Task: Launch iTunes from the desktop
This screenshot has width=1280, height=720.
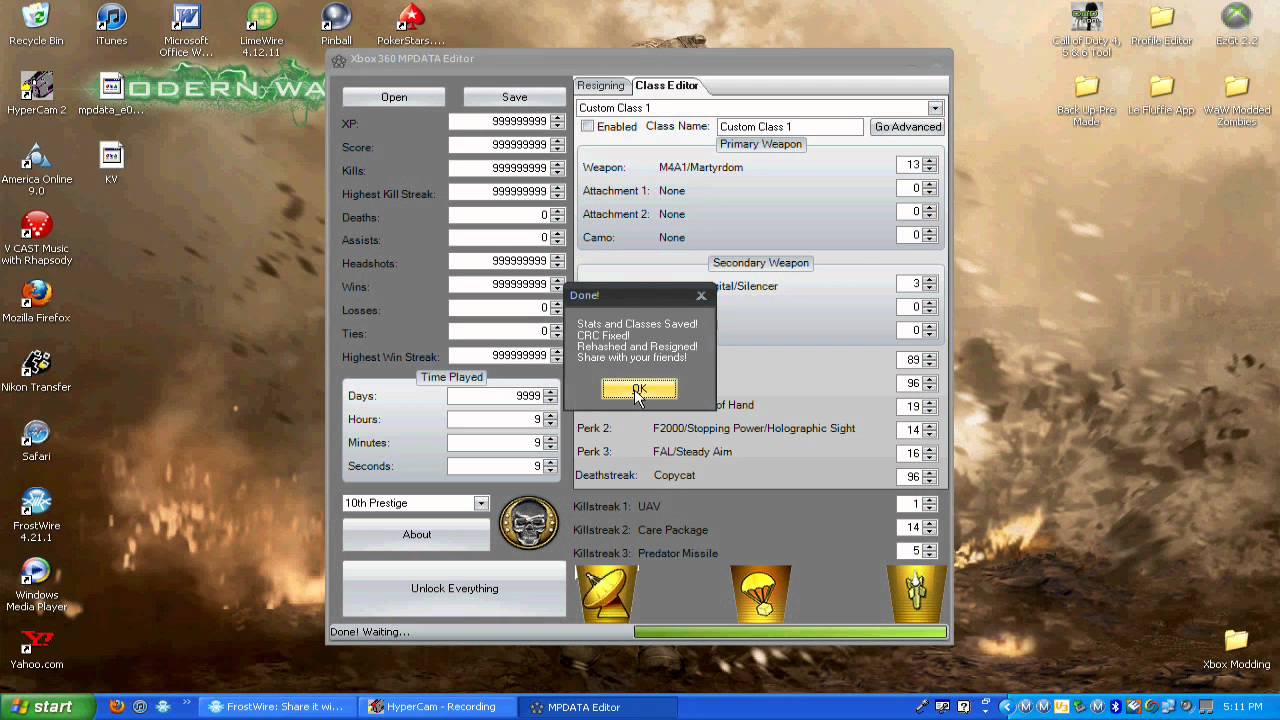Action: (x=111, y=25)
